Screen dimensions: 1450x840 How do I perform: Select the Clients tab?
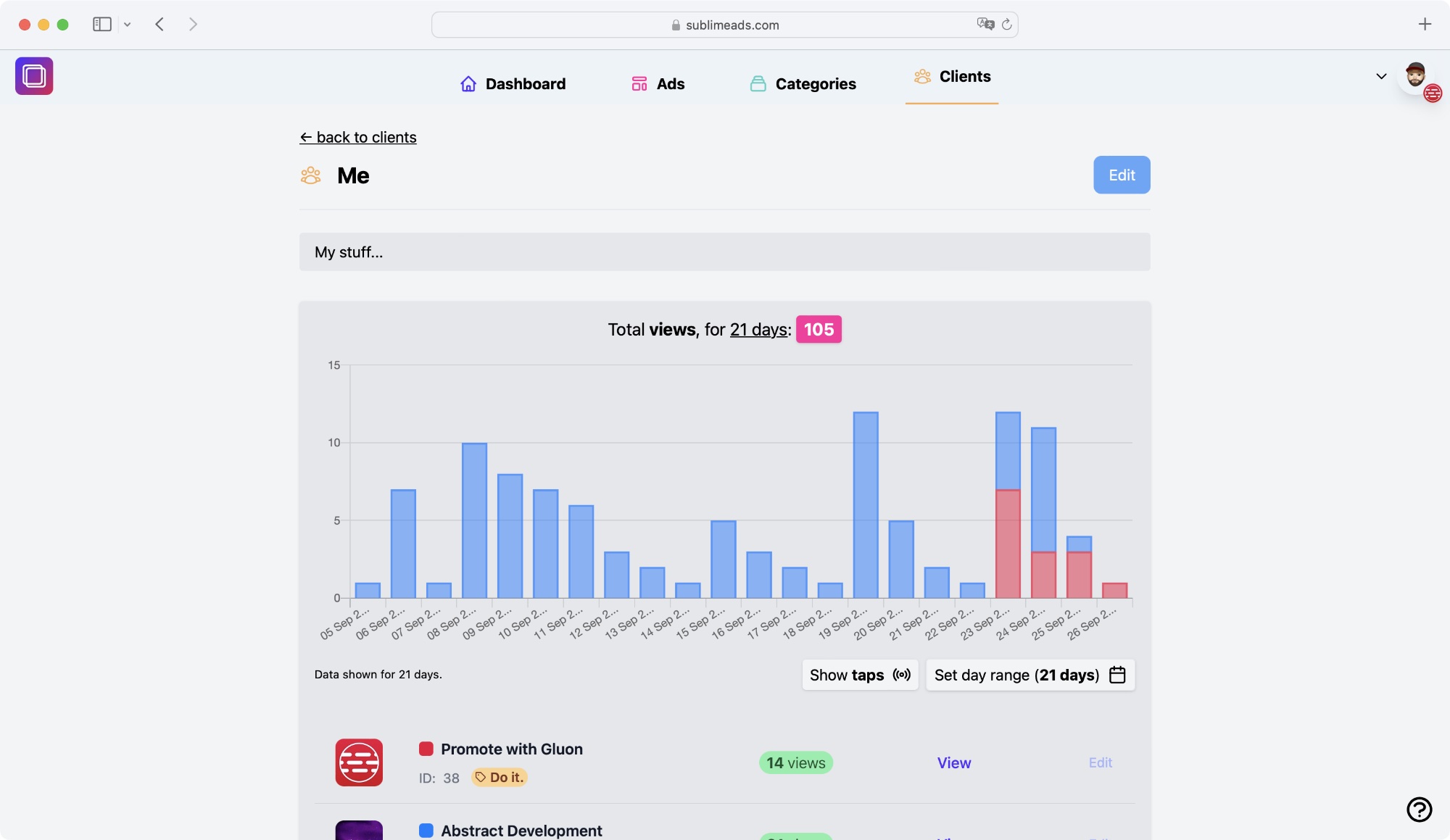pyautogui.click(x=952, y=77)
